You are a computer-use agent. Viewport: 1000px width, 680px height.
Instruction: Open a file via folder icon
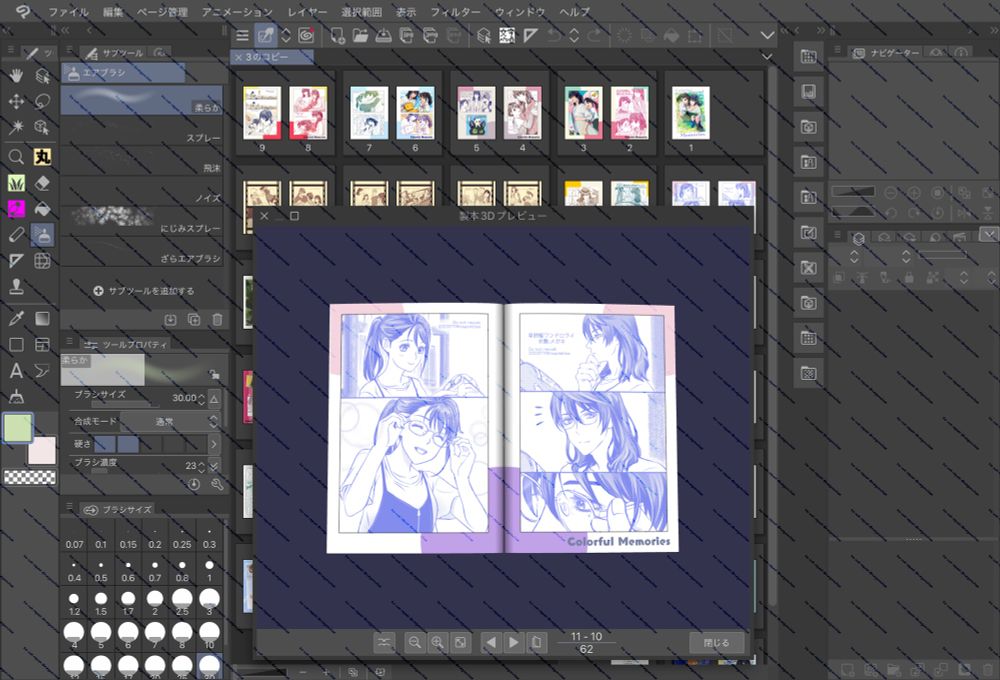click(360, 35)
